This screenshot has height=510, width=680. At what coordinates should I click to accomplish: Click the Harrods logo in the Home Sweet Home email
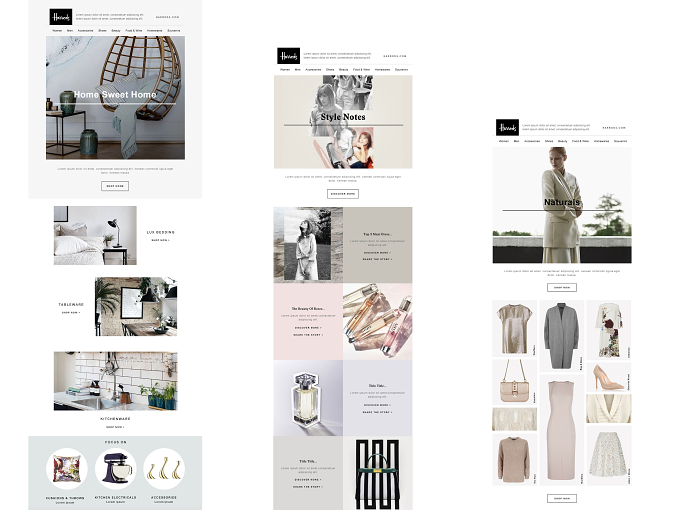(61, 17)
